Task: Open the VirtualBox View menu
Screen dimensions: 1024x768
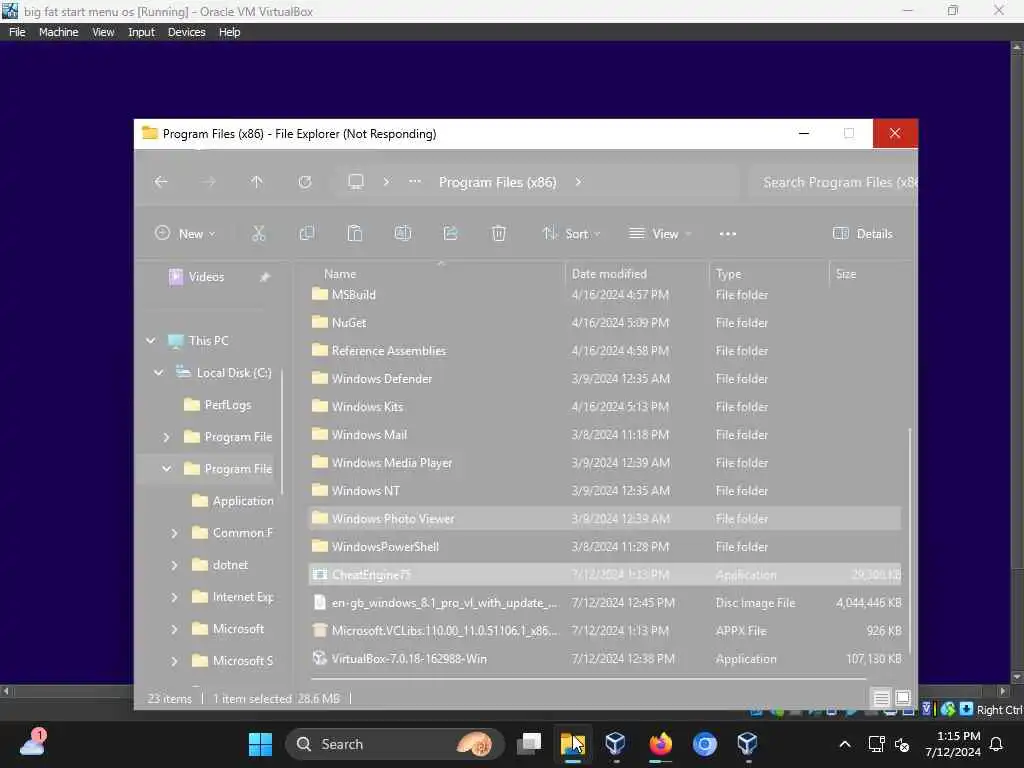Action: coord(103,32)
